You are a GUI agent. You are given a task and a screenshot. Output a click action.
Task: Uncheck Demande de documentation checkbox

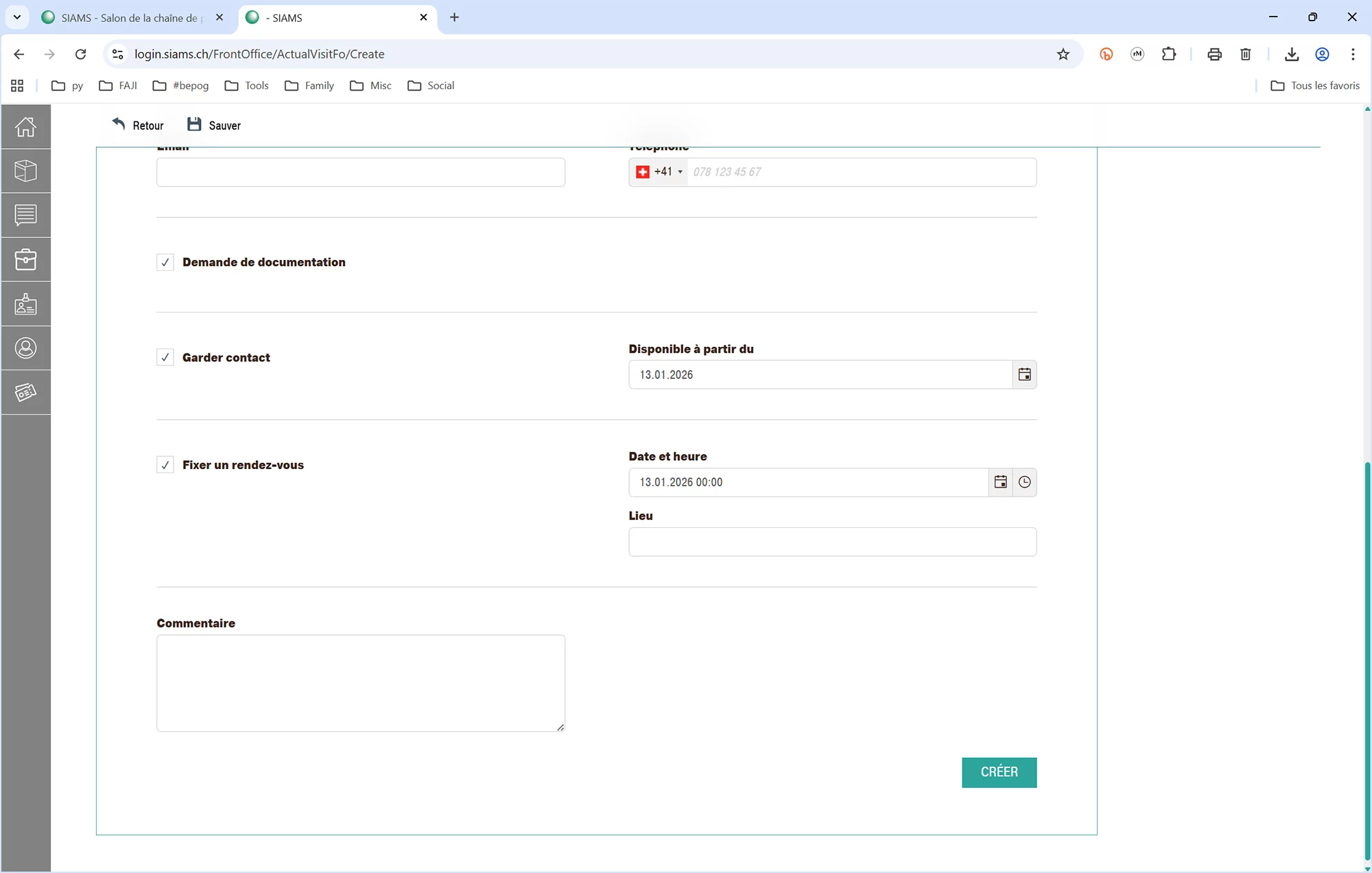[x=165, y=263]
